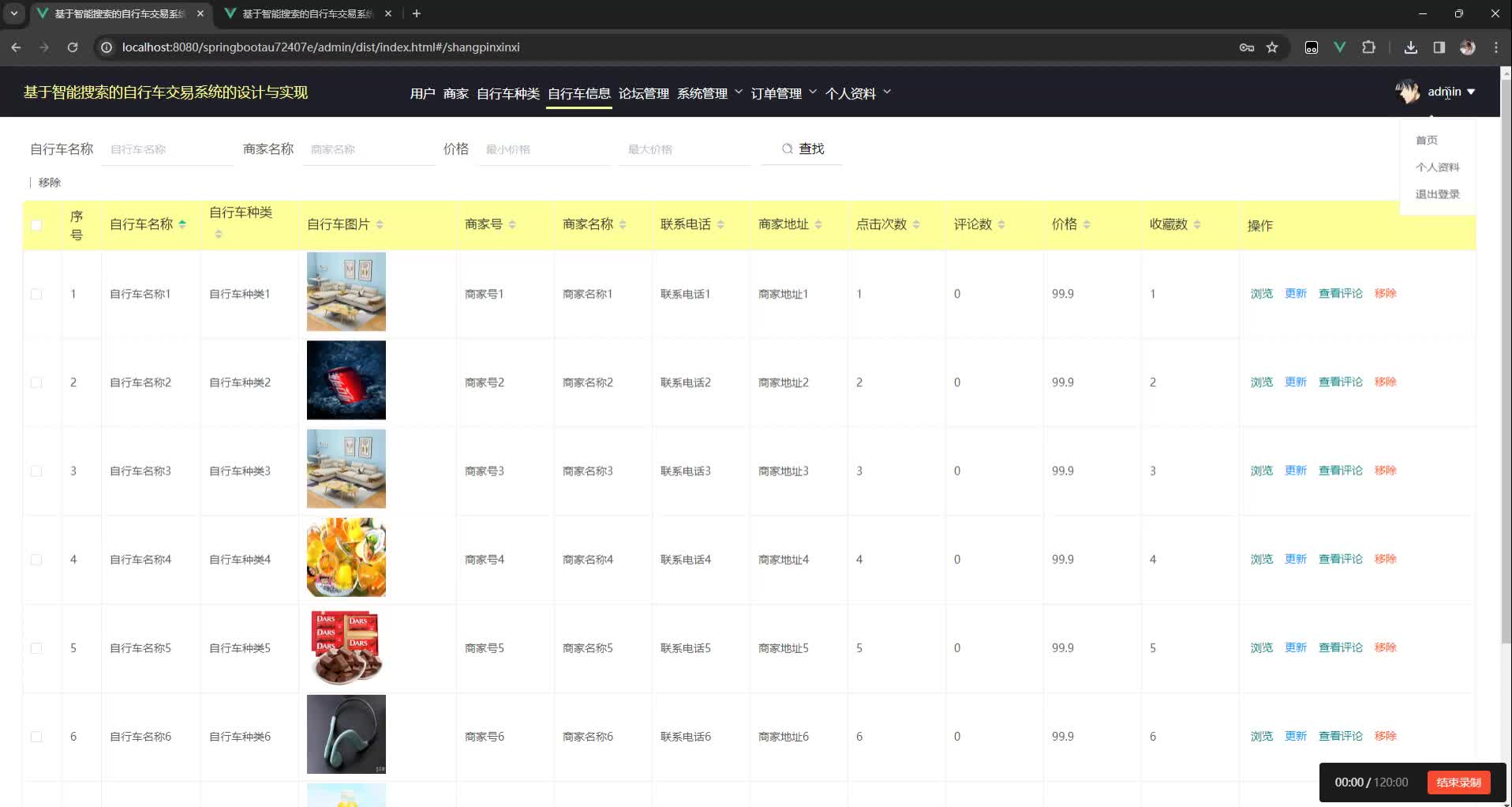Check the checkbox for row 自行车名称1
1512x807 pixels.
(36, 294)
